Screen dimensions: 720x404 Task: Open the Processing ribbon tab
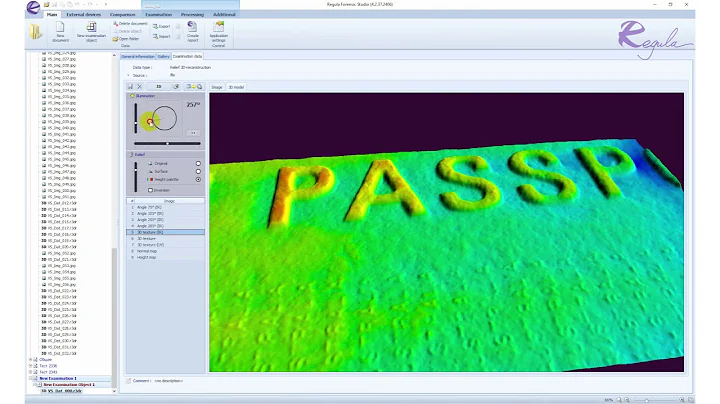point(192,15)
